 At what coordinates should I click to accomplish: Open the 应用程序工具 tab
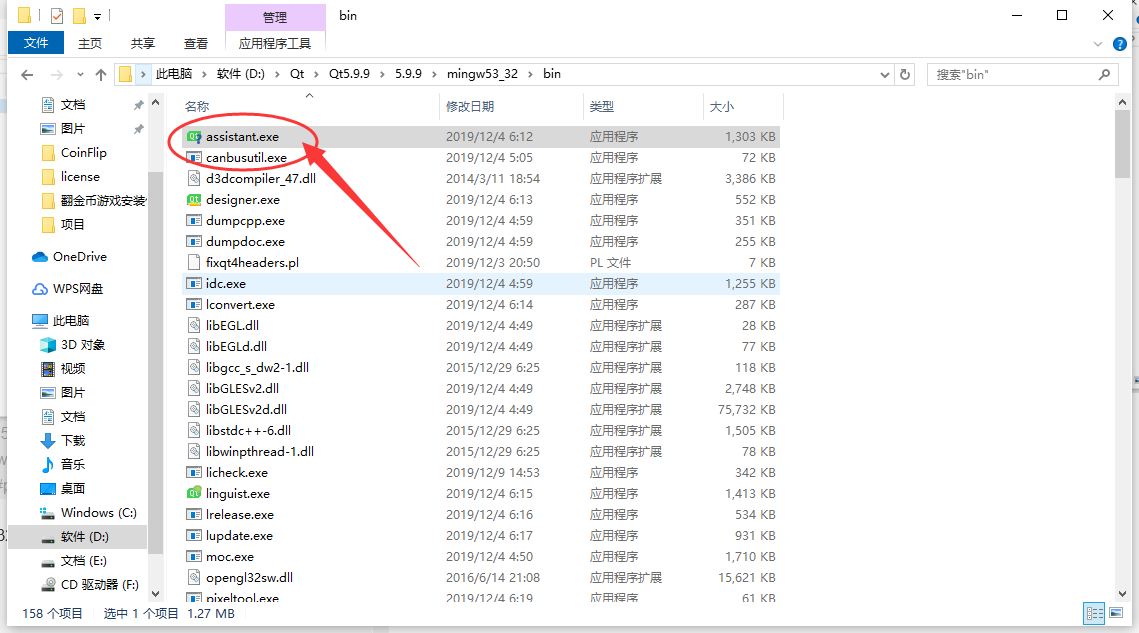coord(275,44)
